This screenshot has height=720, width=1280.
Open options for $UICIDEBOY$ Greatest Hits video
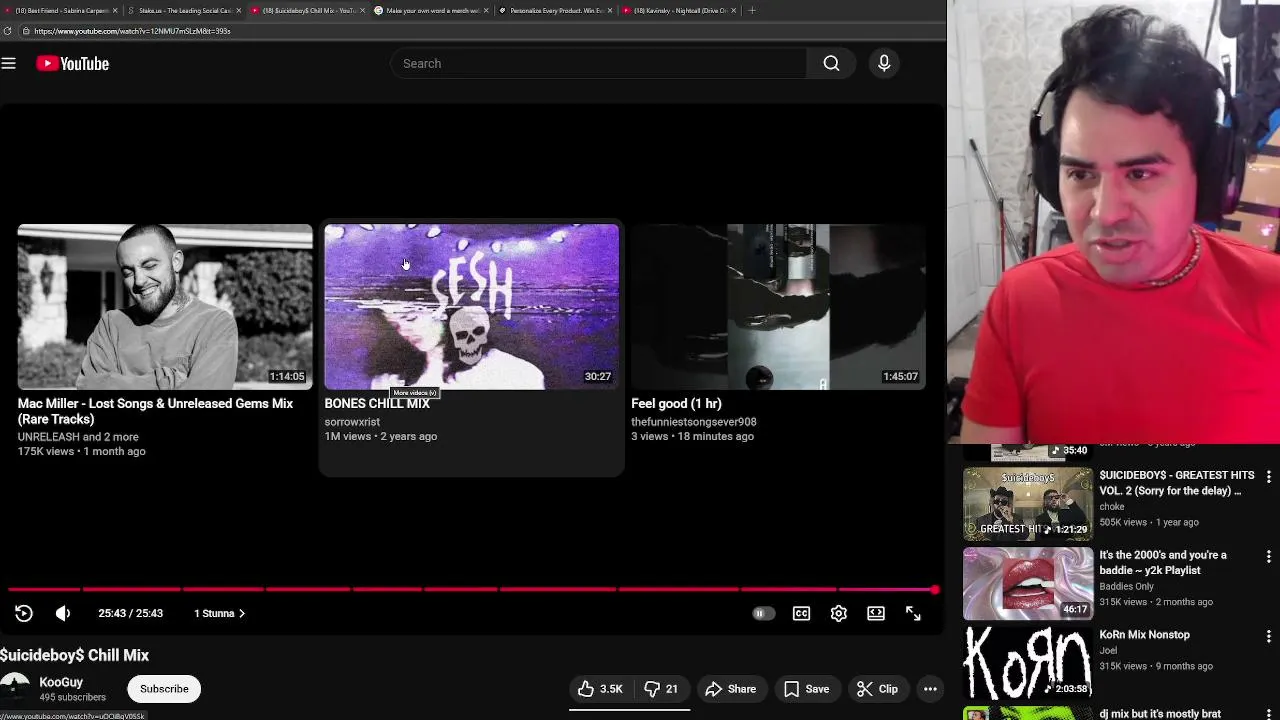[x=1268, y=476]
